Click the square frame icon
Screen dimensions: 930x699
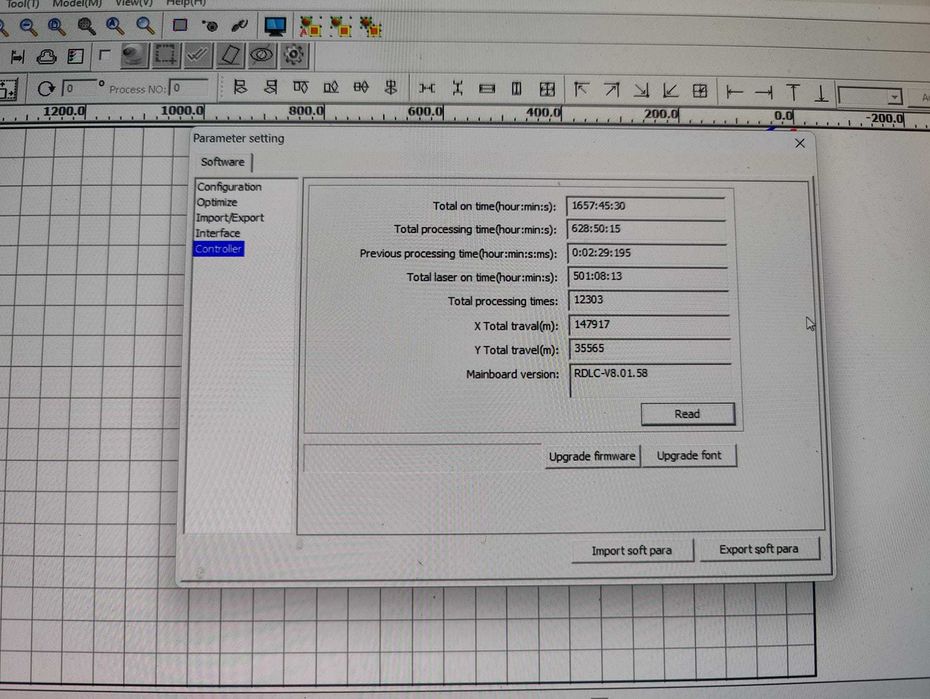point(180,25)
